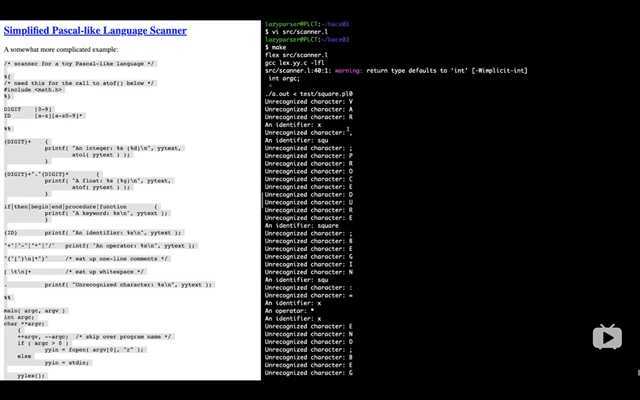Viewport: 640px width, 400px height.
Task: Click the 'ID [a-z][a-z0-9]*' definition line
Action: [x=44, y=116]
